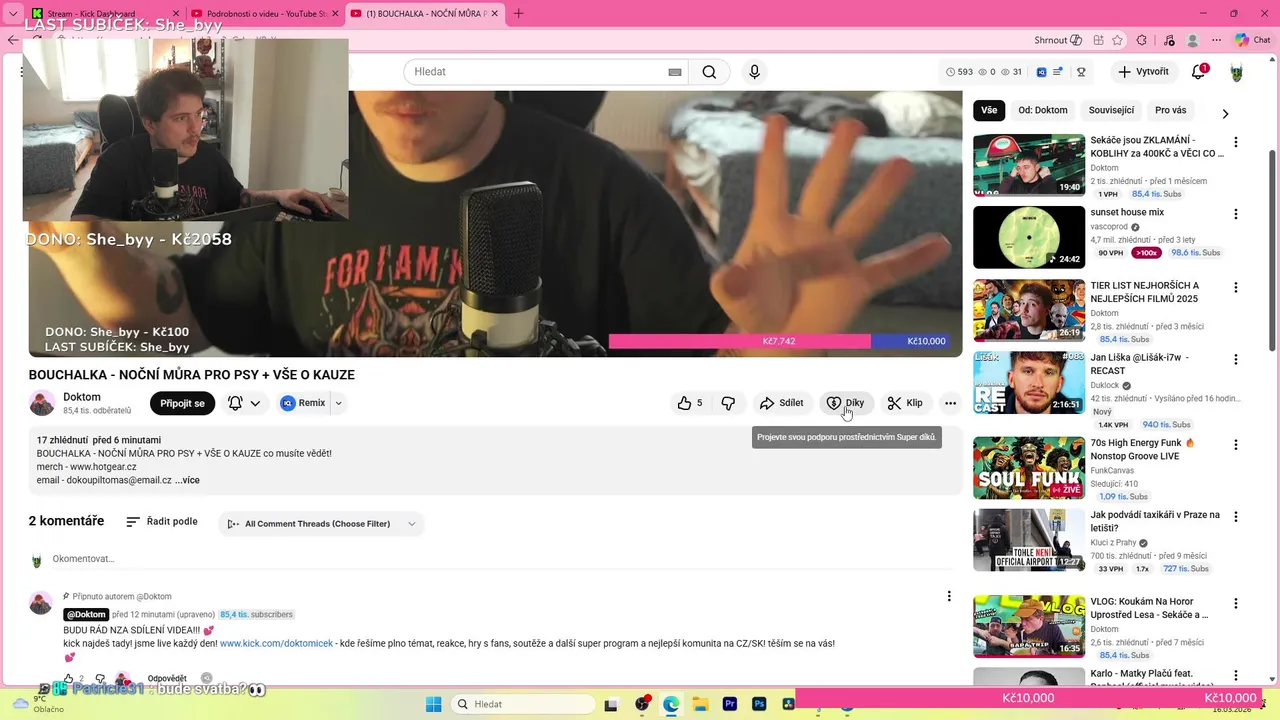Image resolution: width=1280 pixels, height=720 pixels.
Task: Select the Související filter chip
Action: [1111, 110]
